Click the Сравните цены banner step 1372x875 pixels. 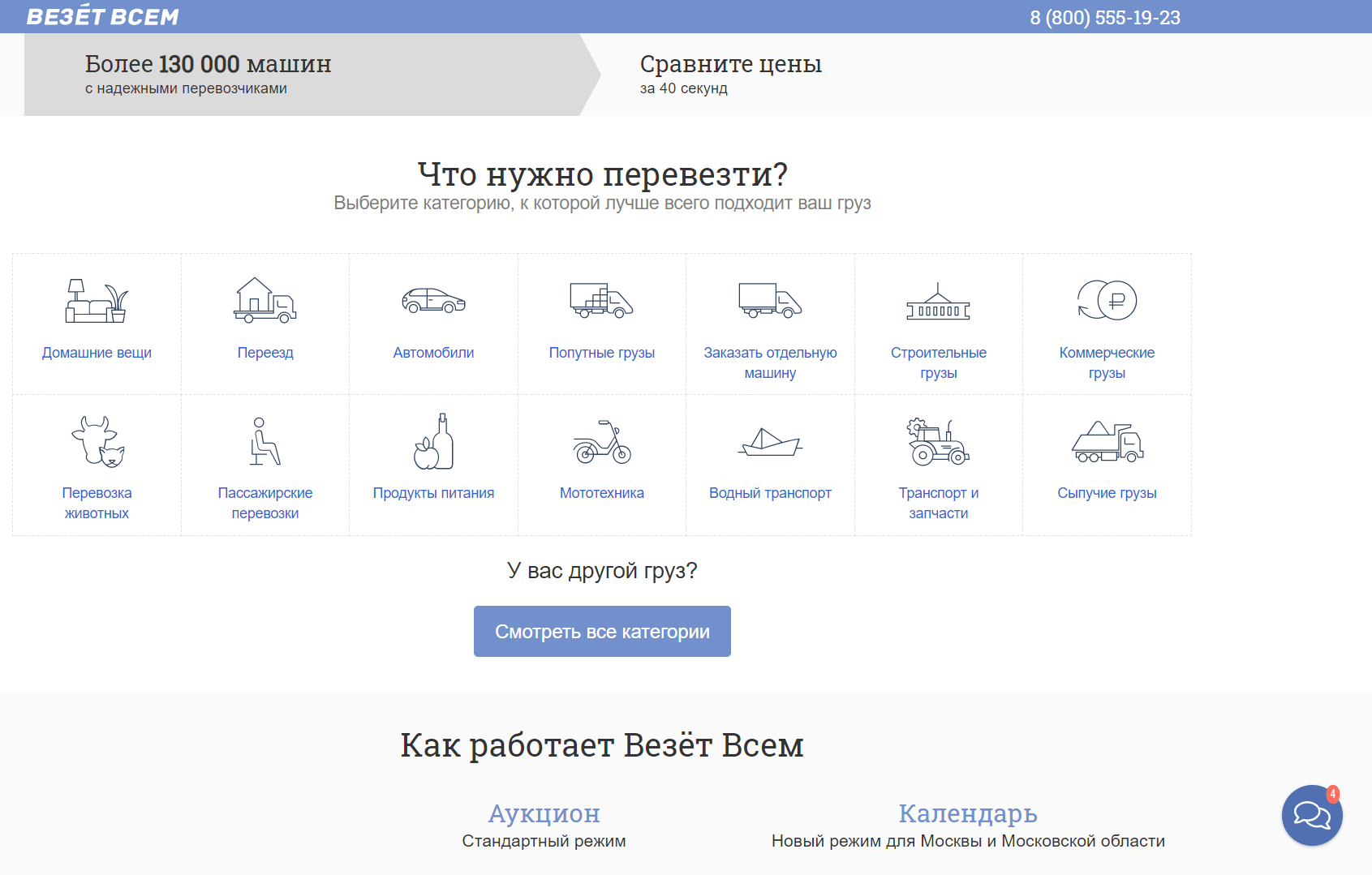tap(730, 75)
